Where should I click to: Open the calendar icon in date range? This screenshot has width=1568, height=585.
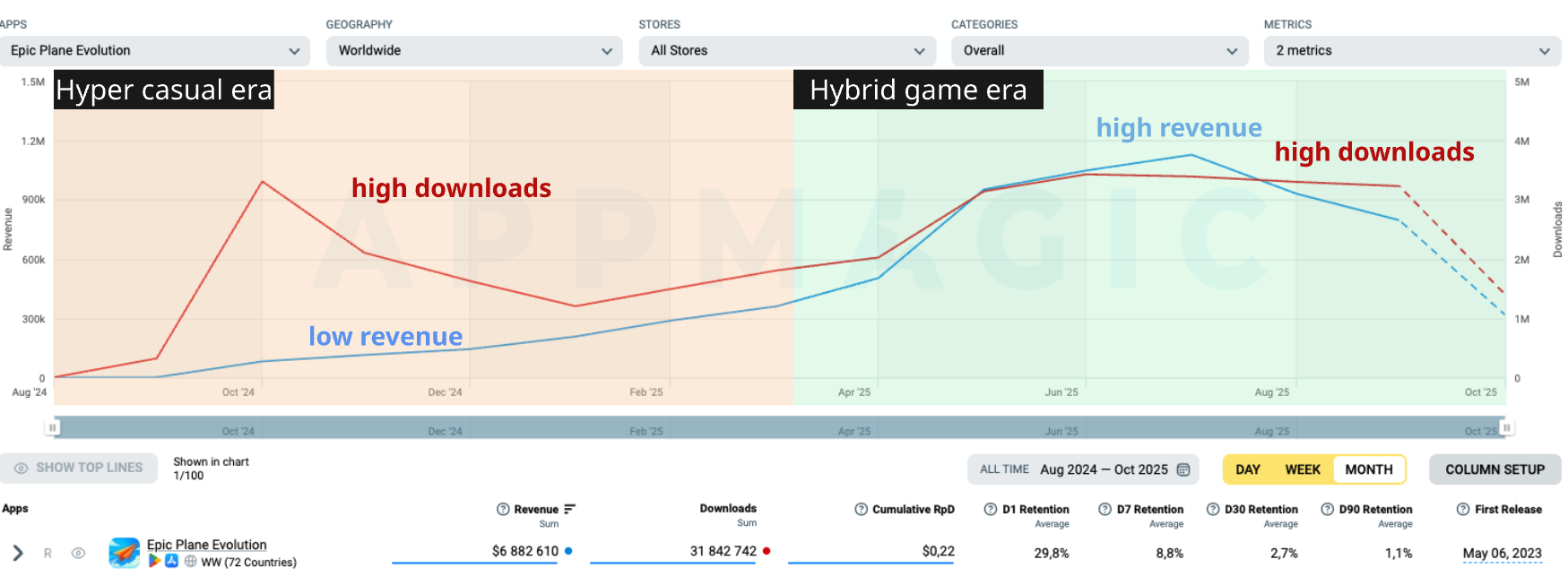[1183, 469]
